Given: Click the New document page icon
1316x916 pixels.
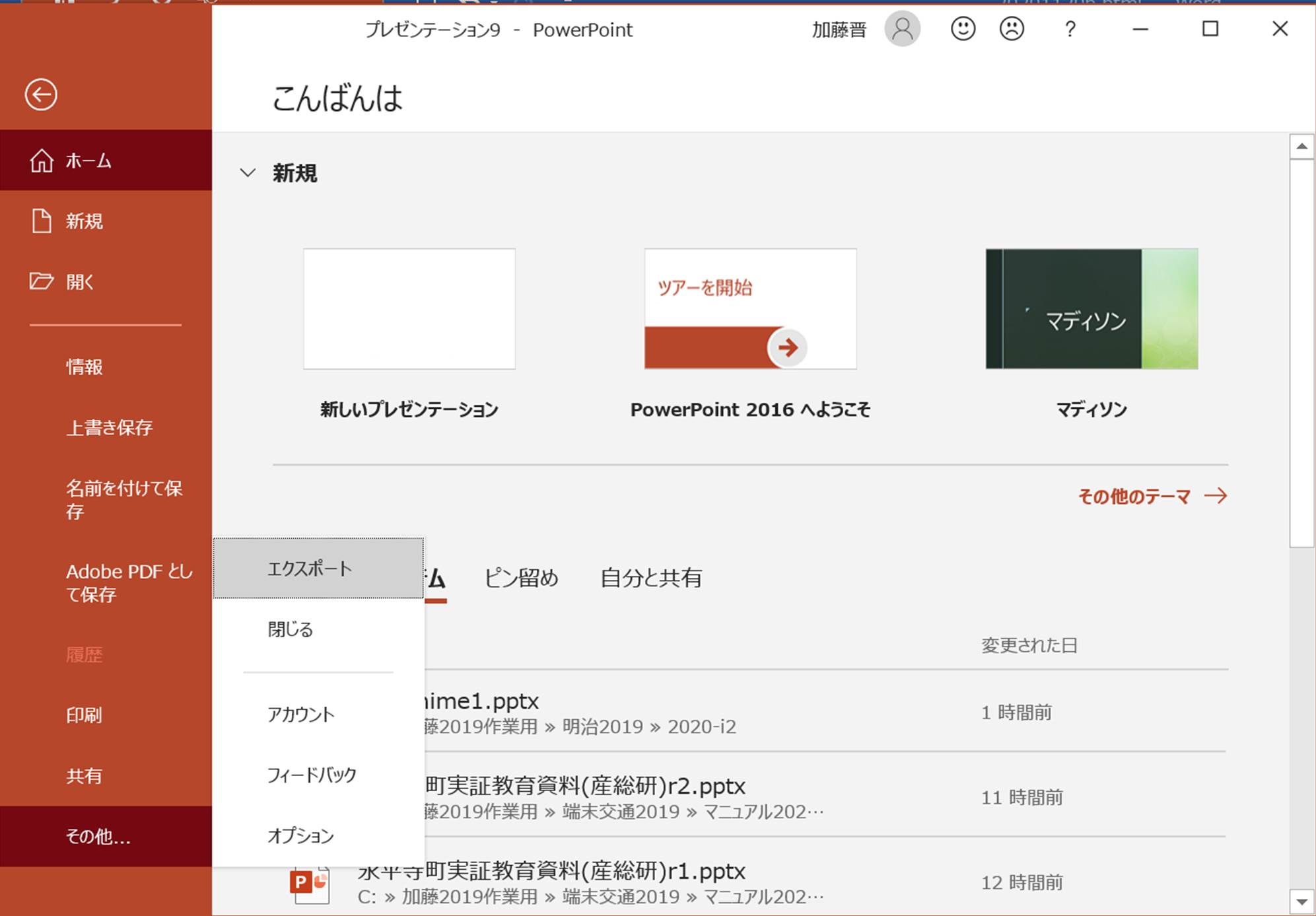Looking at the screenshot, I should click(x=42, y=221).
